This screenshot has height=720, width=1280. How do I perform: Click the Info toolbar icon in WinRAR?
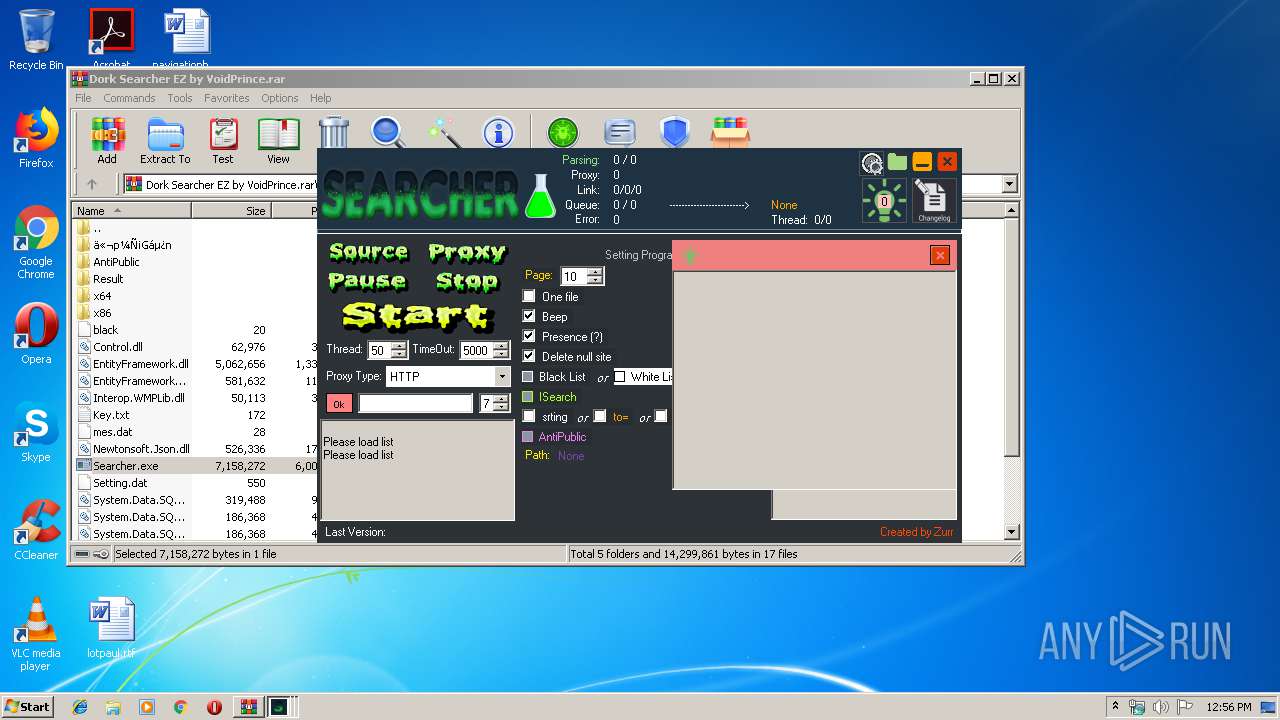coord(498,132)
